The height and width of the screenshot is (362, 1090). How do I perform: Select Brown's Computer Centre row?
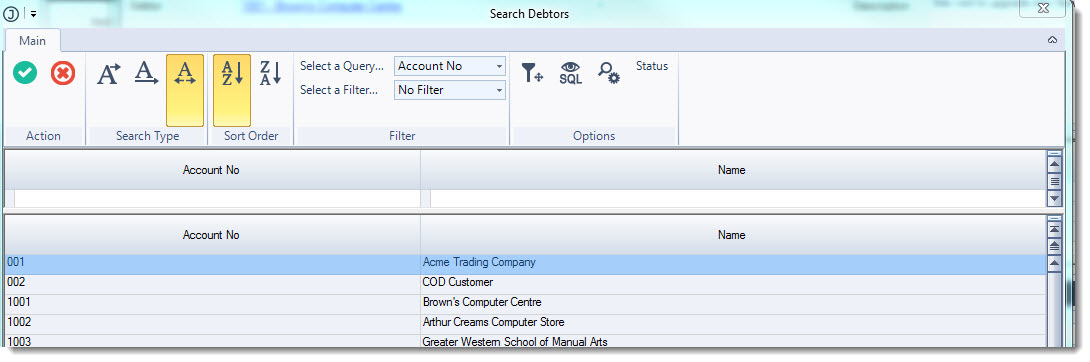click(733, 303)
